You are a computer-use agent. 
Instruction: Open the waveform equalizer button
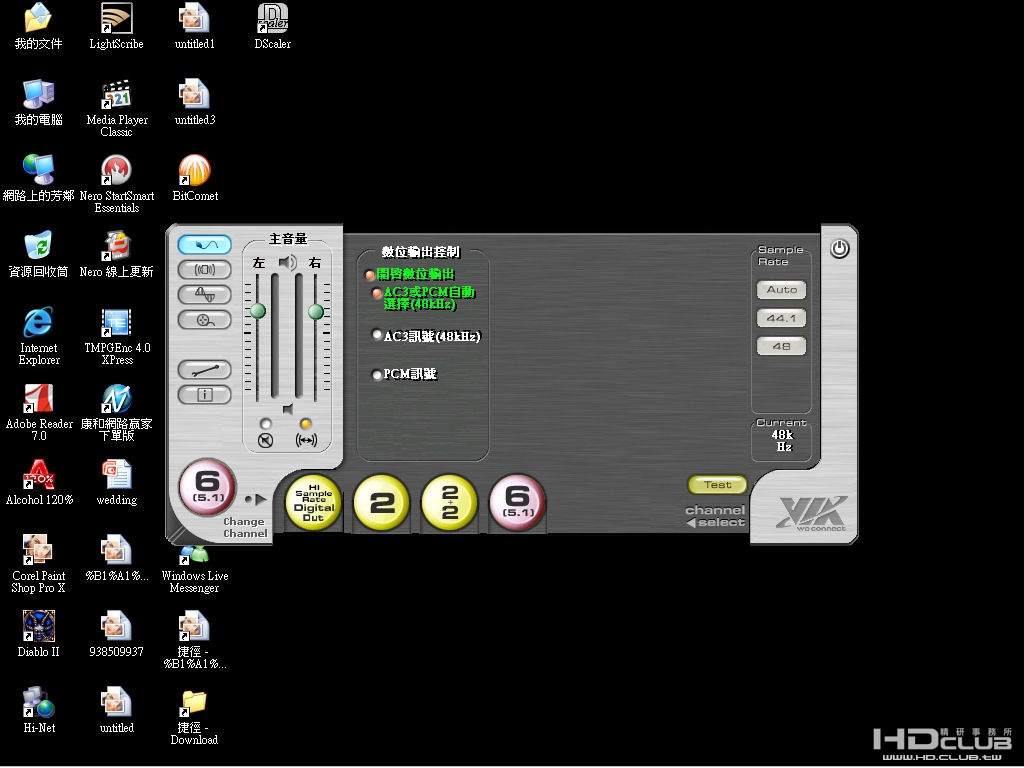pos(204,295)
